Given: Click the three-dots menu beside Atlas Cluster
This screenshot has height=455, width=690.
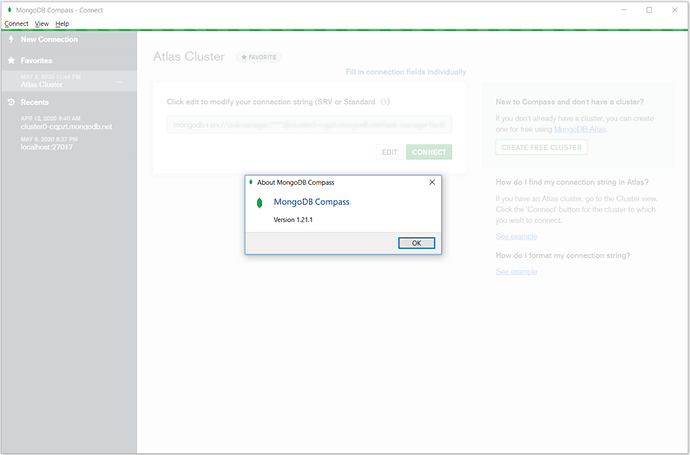Looking at the screenshot, I should (120, 84).
